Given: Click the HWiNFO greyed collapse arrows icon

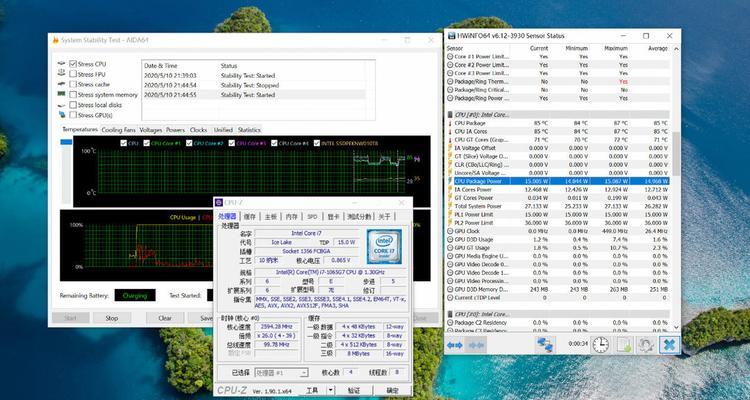Looking at the screenshot, I should pyautogui.click(x=476, y=345).
